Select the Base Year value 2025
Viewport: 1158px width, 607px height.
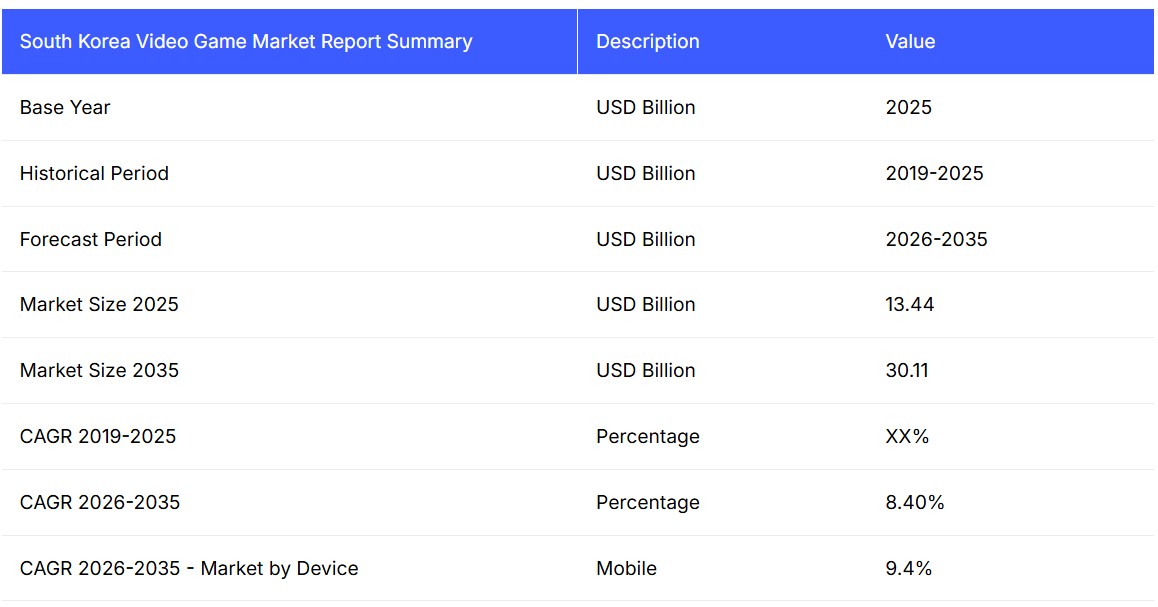tap(908, 108)
